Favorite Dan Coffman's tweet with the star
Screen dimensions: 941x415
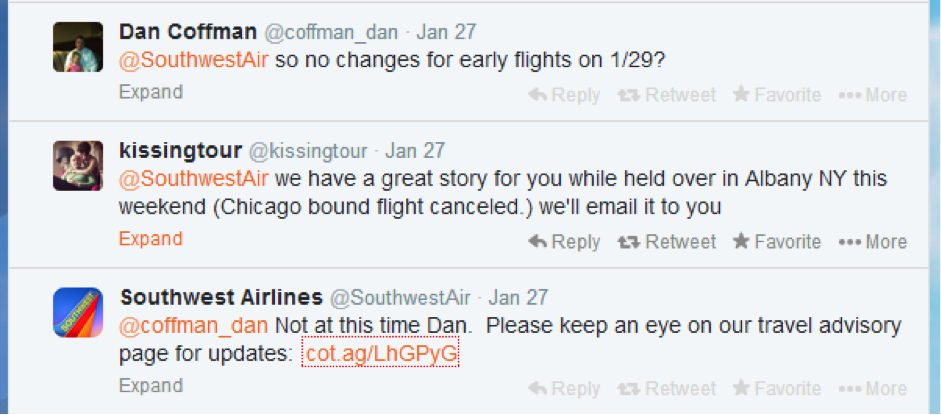[x=777, y=95]
